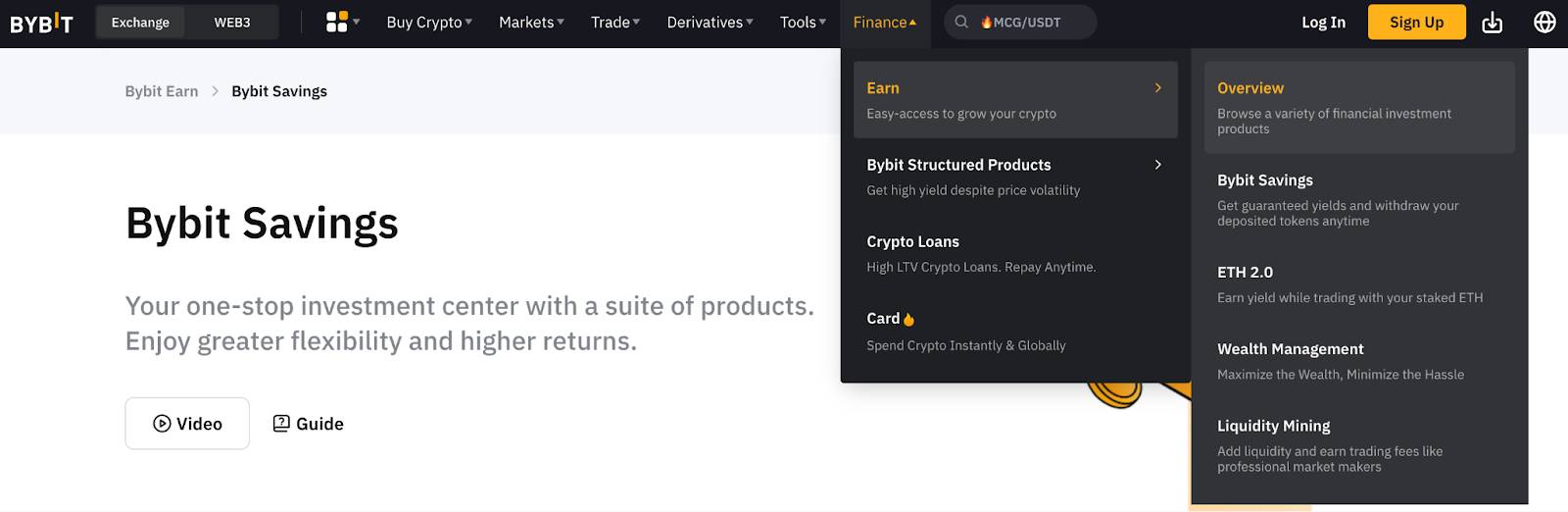Click the Guide book icon
The height and width of the screenshot is (512, 1568).
coord(281,424)
